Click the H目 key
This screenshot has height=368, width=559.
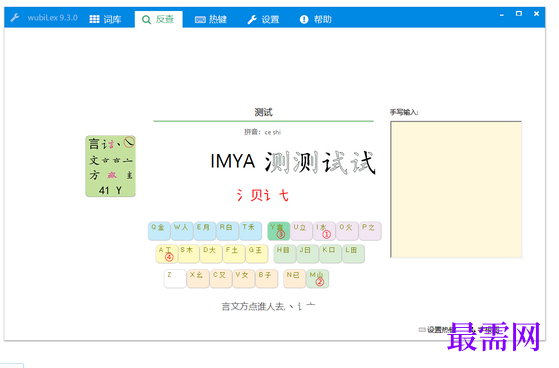tap(284, 254)
